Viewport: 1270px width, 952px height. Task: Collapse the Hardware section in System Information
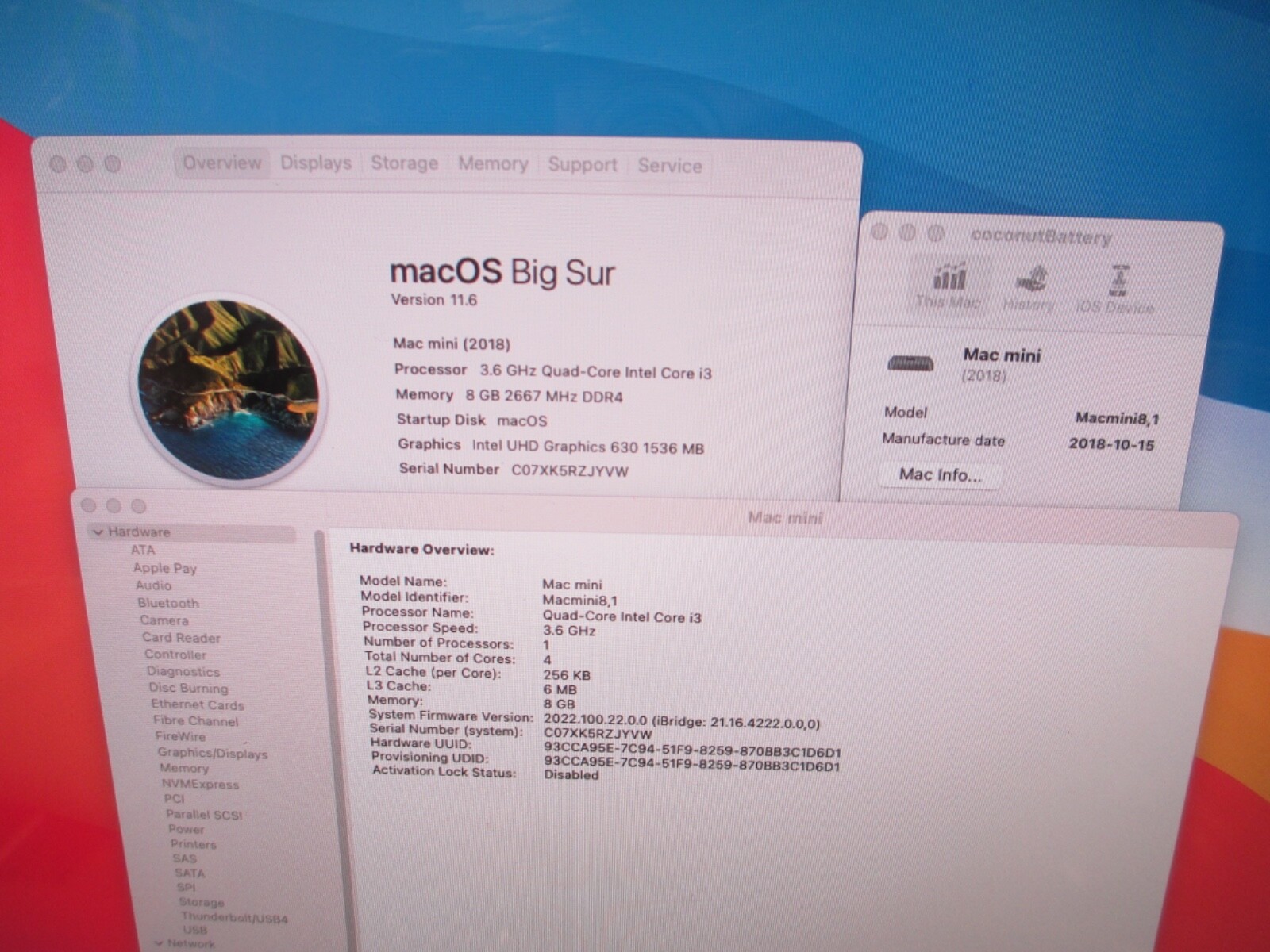[x=98, y=532]
